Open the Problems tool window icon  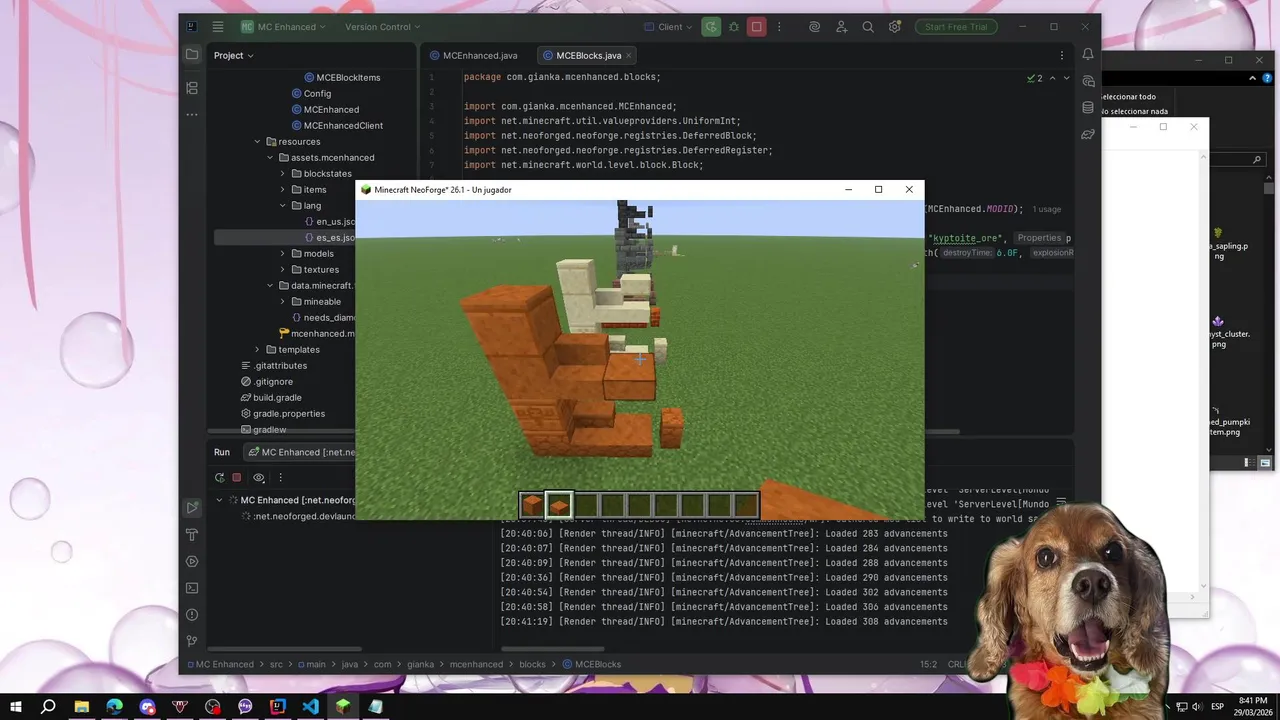coord(192,615)
